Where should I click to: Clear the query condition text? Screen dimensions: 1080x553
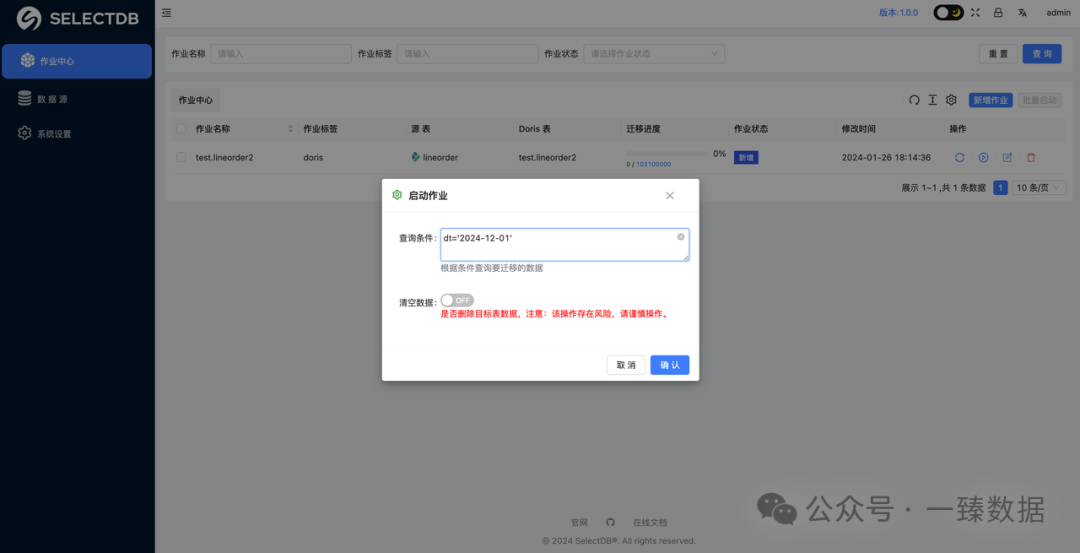[x=681, y=236]
